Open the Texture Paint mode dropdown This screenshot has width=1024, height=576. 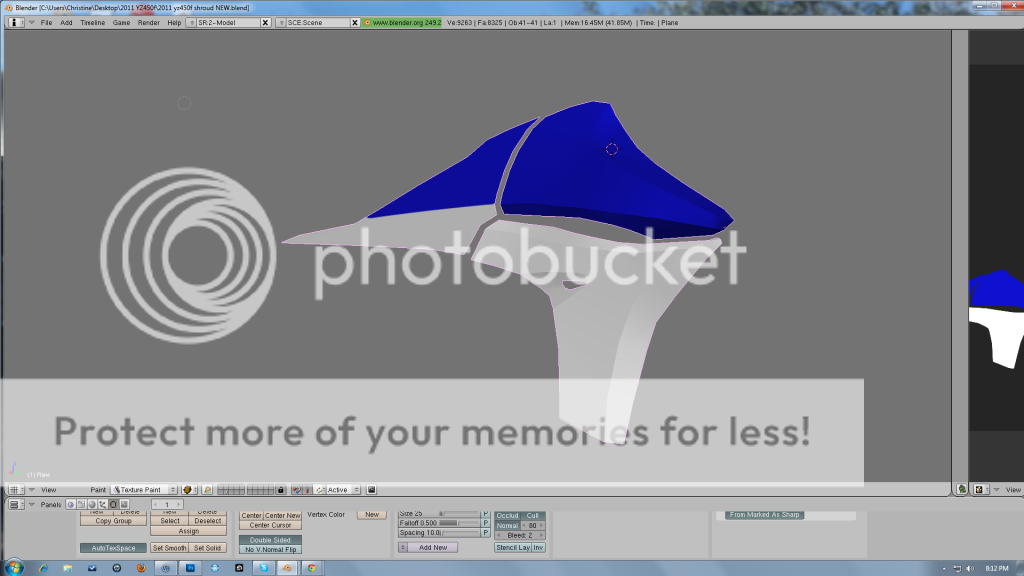click(144, 490)
